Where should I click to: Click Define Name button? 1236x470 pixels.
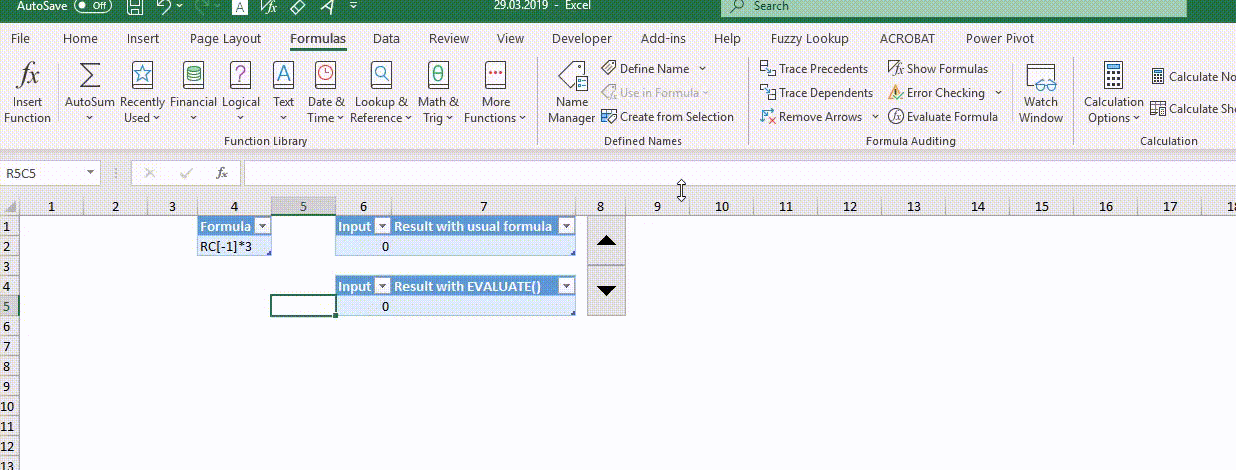click(x=646, y=68)
